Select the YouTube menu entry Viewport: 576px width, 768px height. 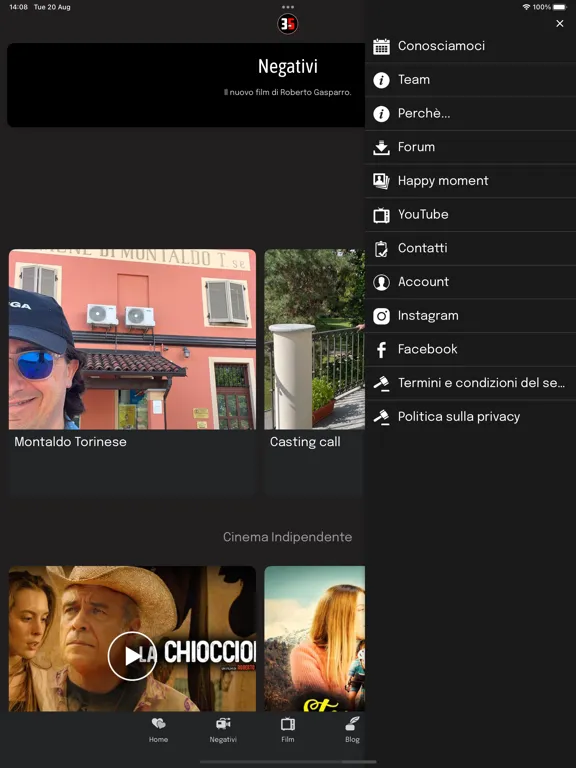point(470,215)
